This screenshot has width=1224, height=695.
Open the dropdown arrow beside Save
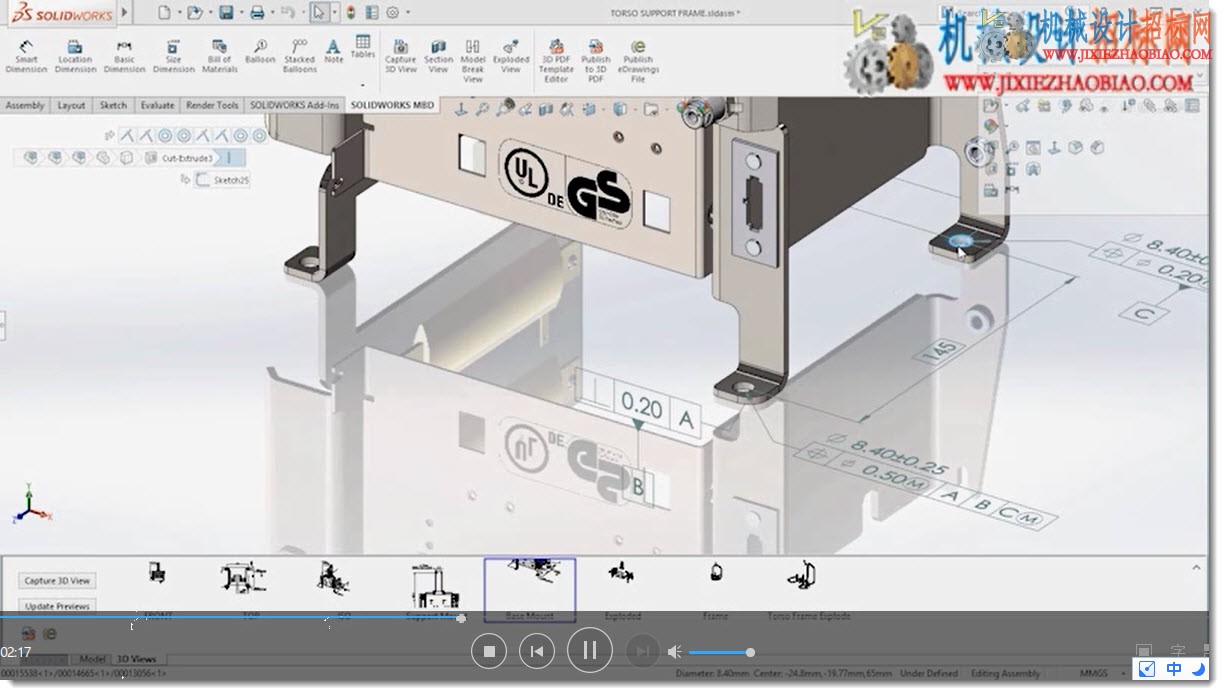(240, 14)
